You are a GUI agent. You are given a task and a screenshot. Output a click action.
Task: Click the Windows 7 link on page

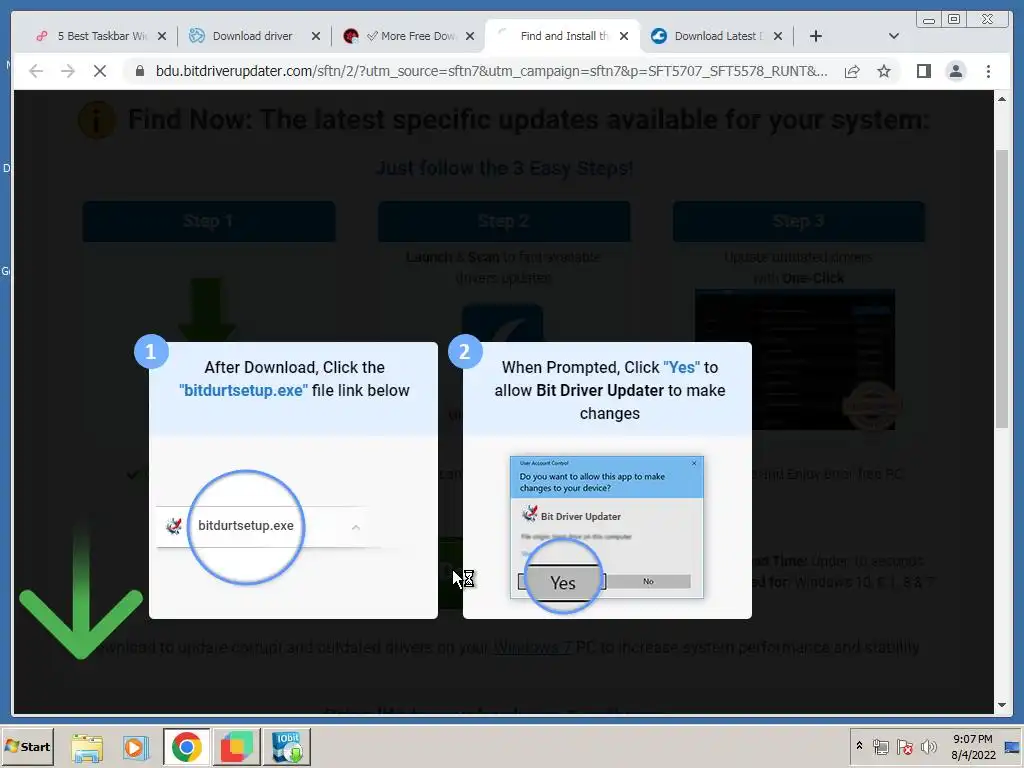coord(532,647)
